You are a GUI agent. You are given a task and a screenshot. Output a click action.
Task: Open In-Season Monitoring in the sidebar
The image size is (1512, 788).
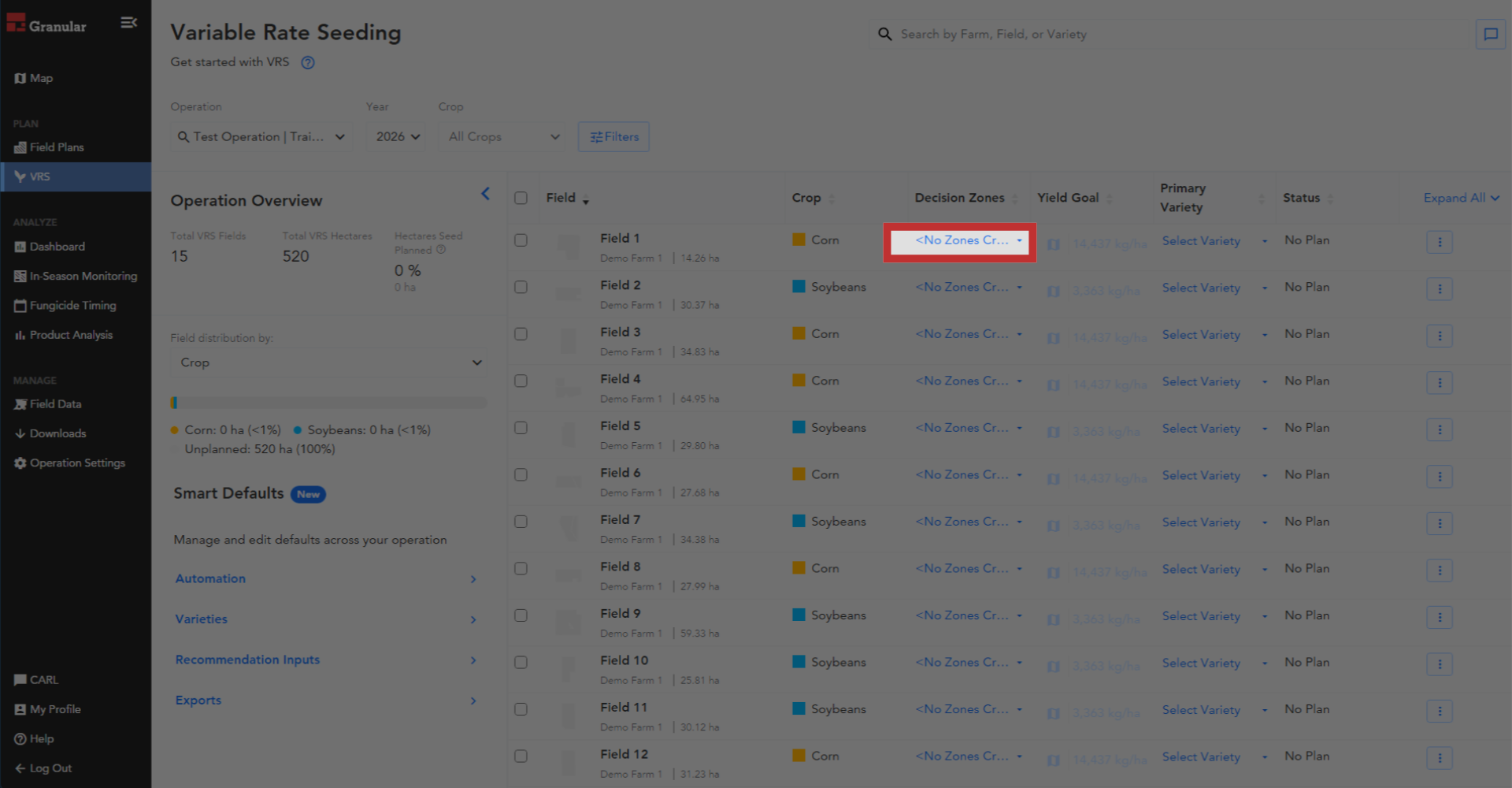(x=76, y=277)
